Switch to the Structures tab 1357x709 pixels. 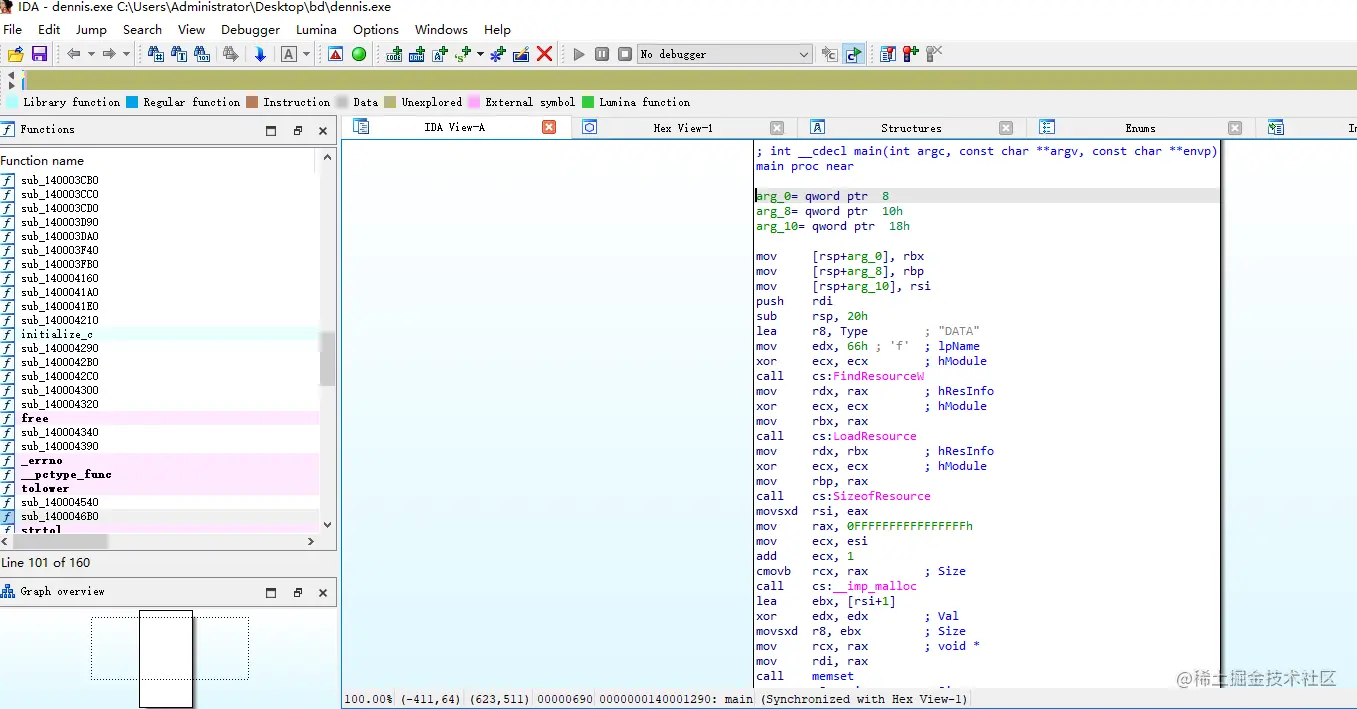pyautogui.click(x=910, y=128)
